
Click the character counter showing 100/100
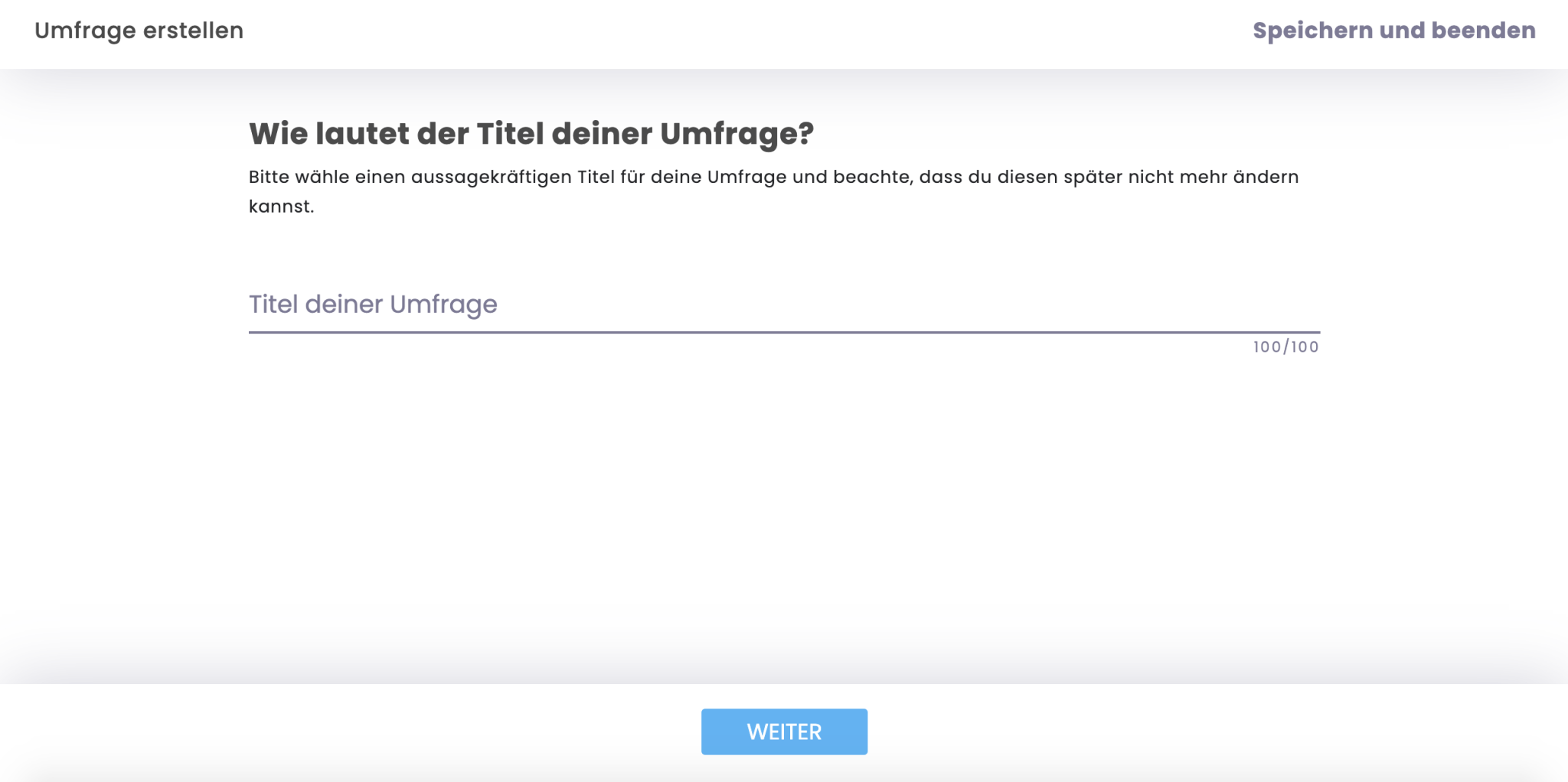pyautogui.click(x=1285, y=346)
